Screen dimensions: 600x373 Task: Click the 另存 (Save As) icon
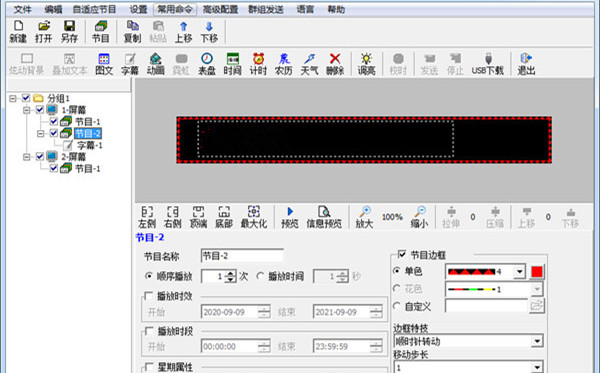pyautogui.click(x=69, y=31)
